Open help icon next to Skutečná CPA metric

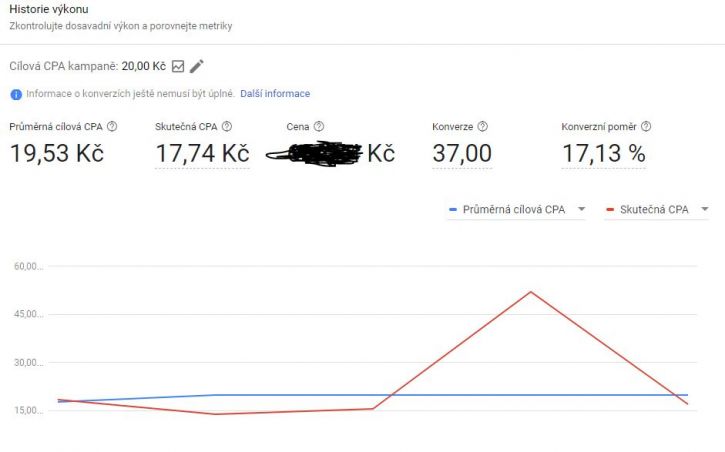227,127
